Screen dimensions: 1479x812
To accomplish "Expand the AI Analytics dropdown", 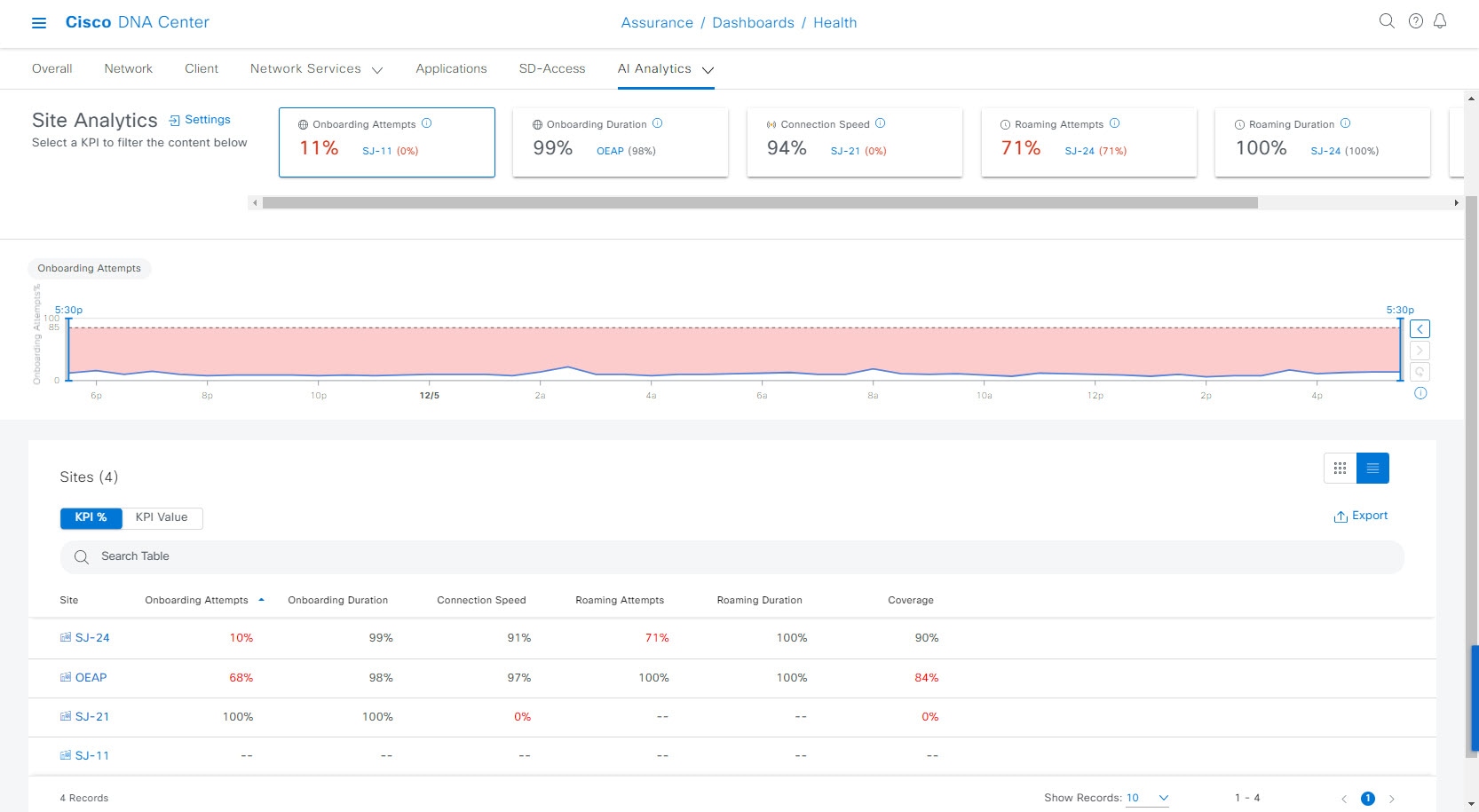I will [x=708, y=70].
